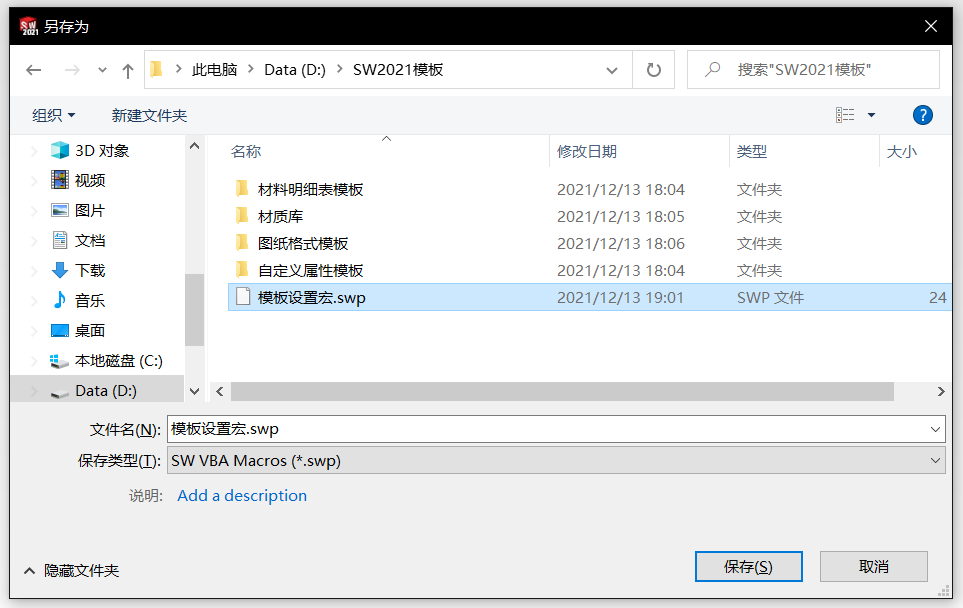This screenshot has height=608, width=963.
Task: Select the 材料明细表模板 folder
Action: point(310,189)
